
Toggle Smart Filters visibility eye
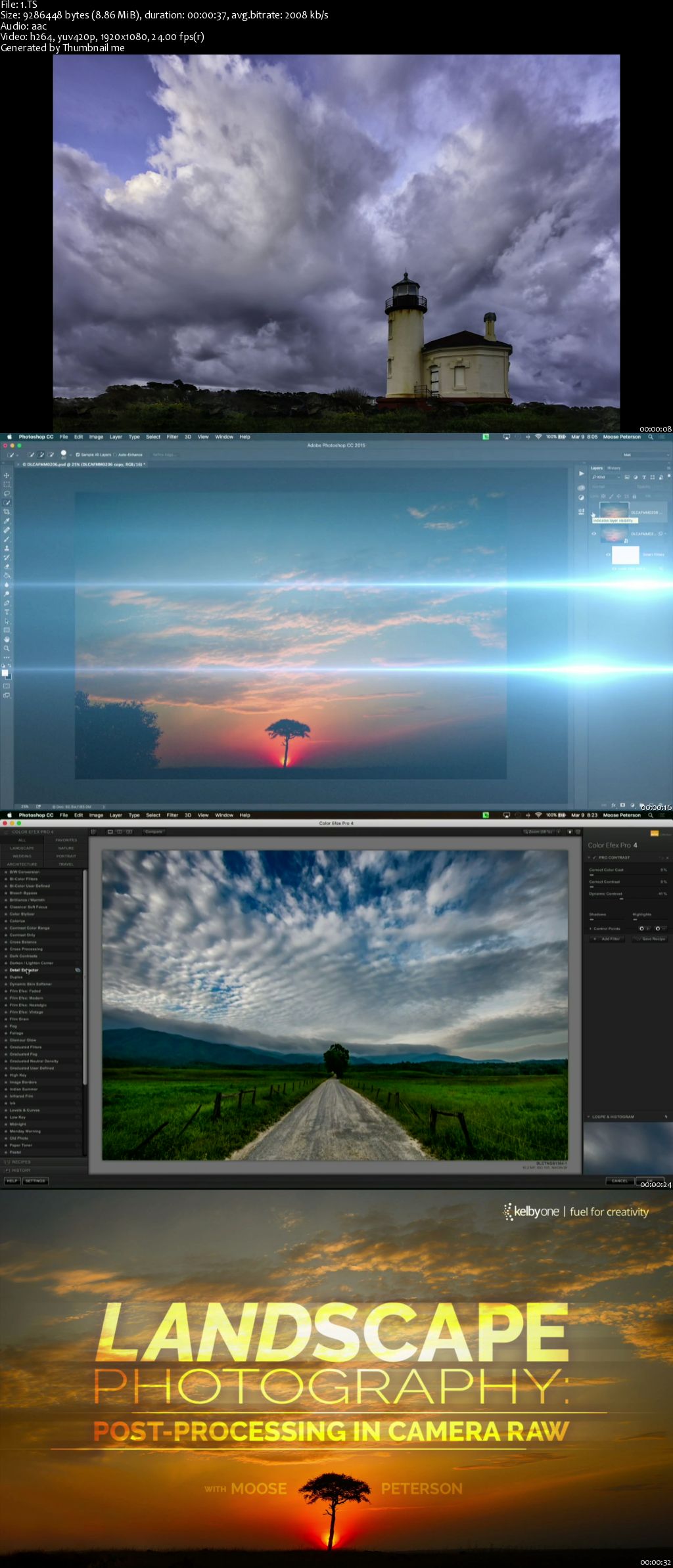(608, 554)
